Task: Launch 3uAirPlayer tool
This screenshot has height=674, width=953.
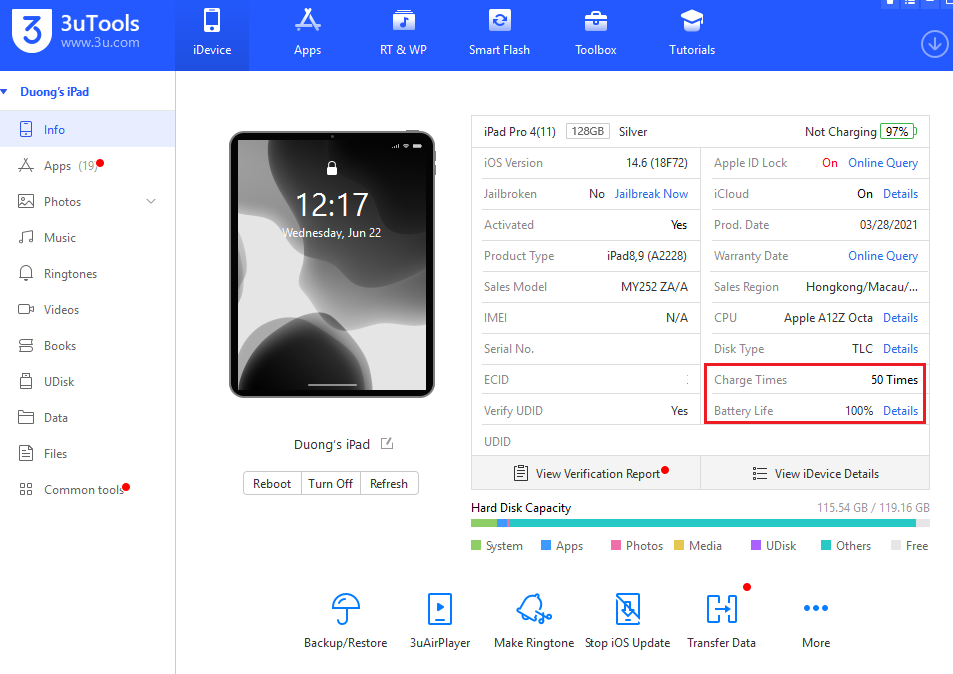Action: point(439,608)
